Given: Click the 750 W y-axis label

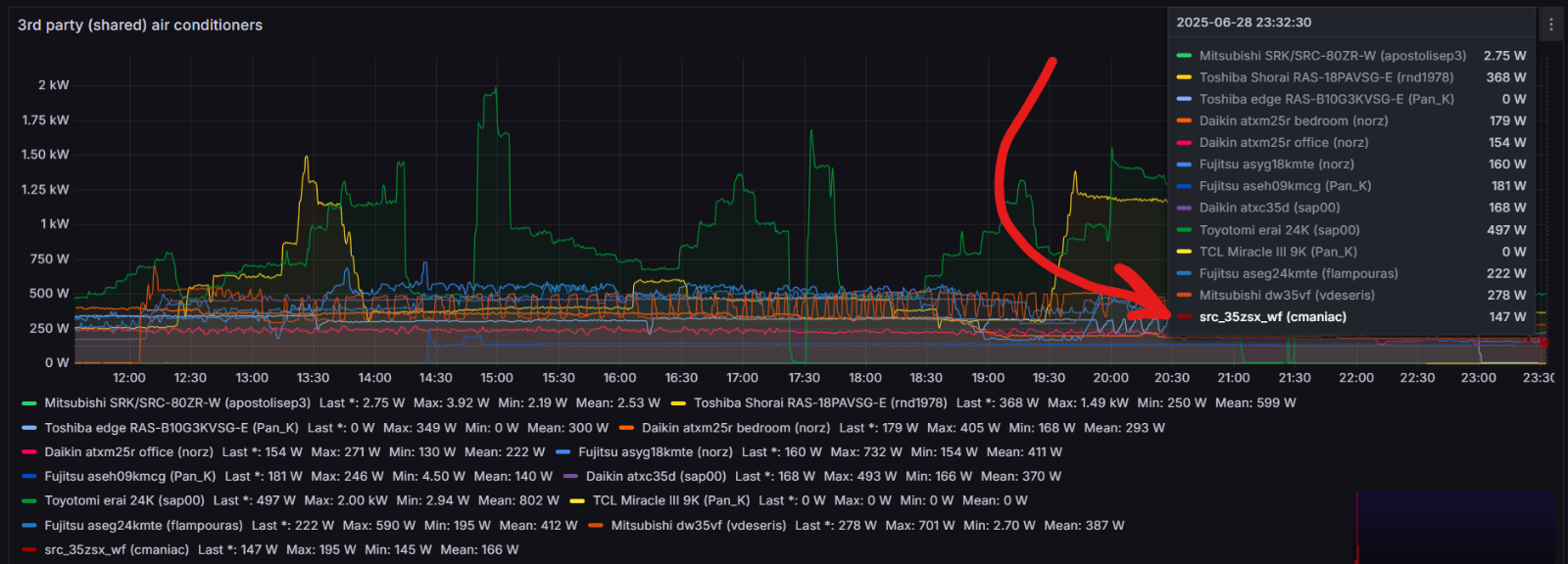Looking at the screenshot, I should (50, 259).
